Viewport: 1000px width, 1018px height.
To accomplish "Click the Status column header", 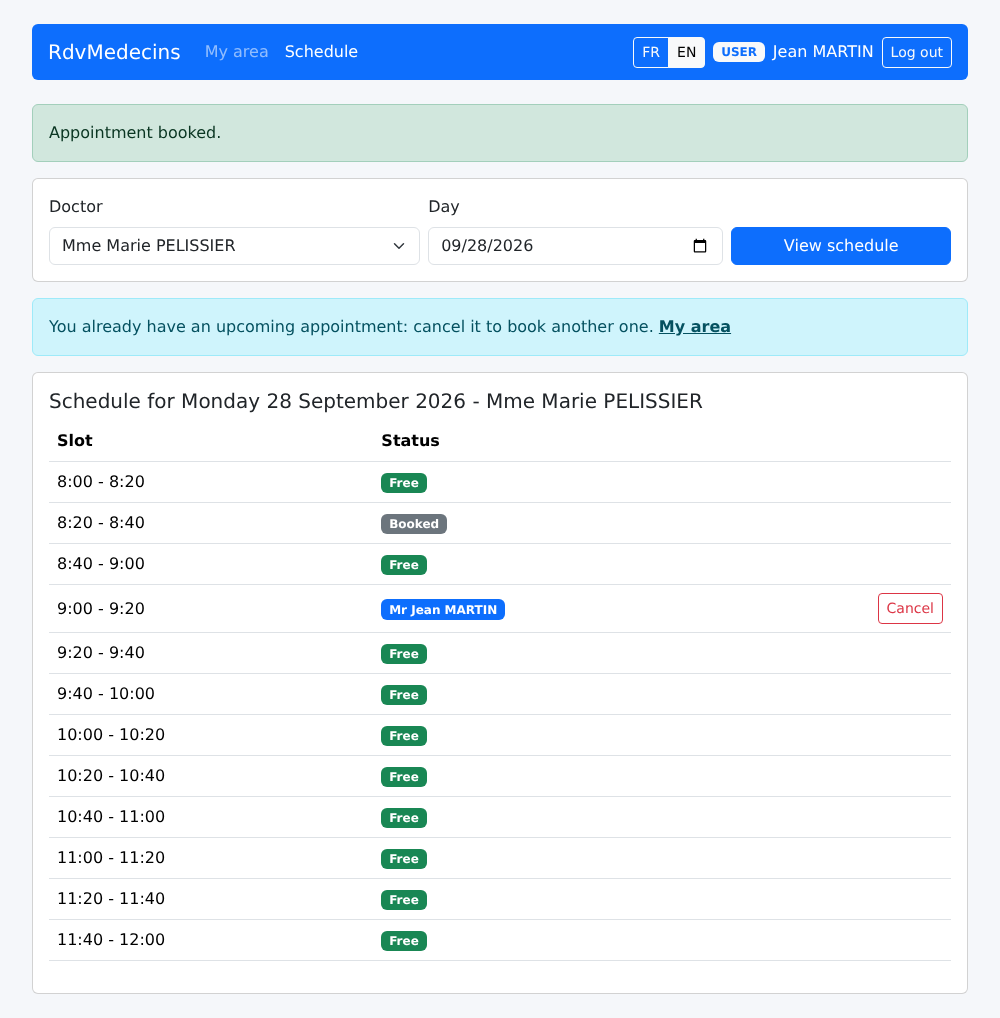I will [x=410, y=441].
